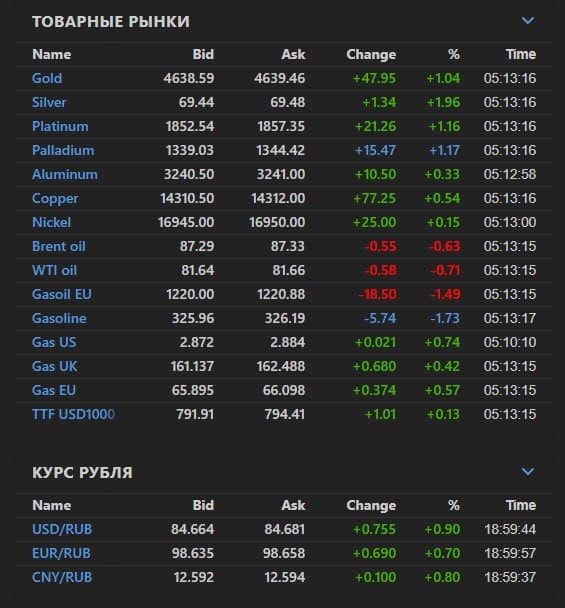The height and width of the screenshot is (608, 565).
Task: Sort commodities by Change column header
Action: pos(371,55)
